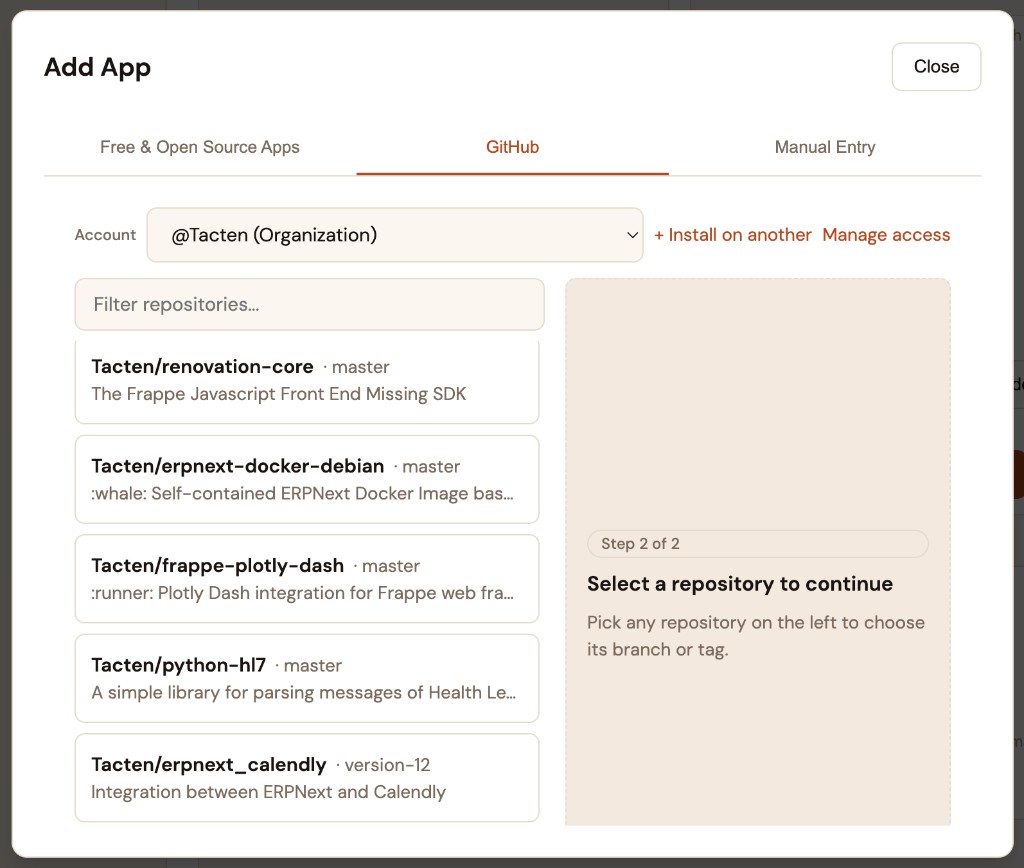The image size is (1024, 868).
Task: Click the Step 2 of 2 badge
Action: [x=758, y=543]
